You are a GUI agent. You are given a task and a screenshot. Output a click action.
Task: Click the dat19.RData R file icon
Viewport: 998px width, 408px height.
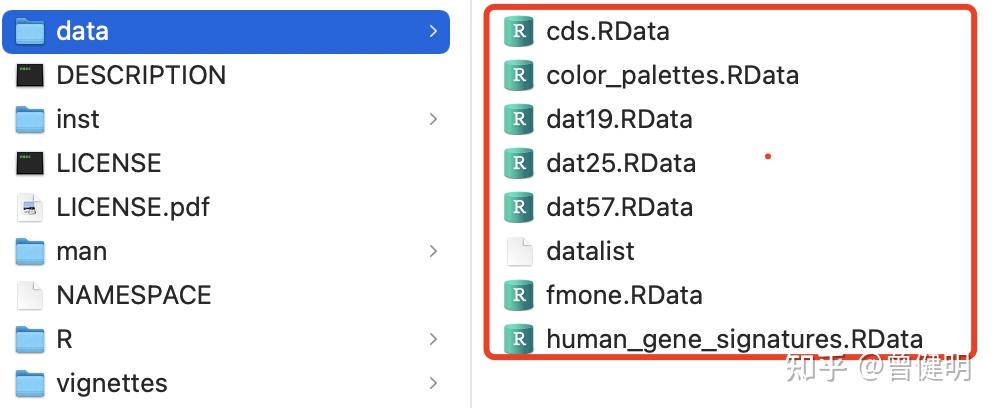tap(518, 119)
